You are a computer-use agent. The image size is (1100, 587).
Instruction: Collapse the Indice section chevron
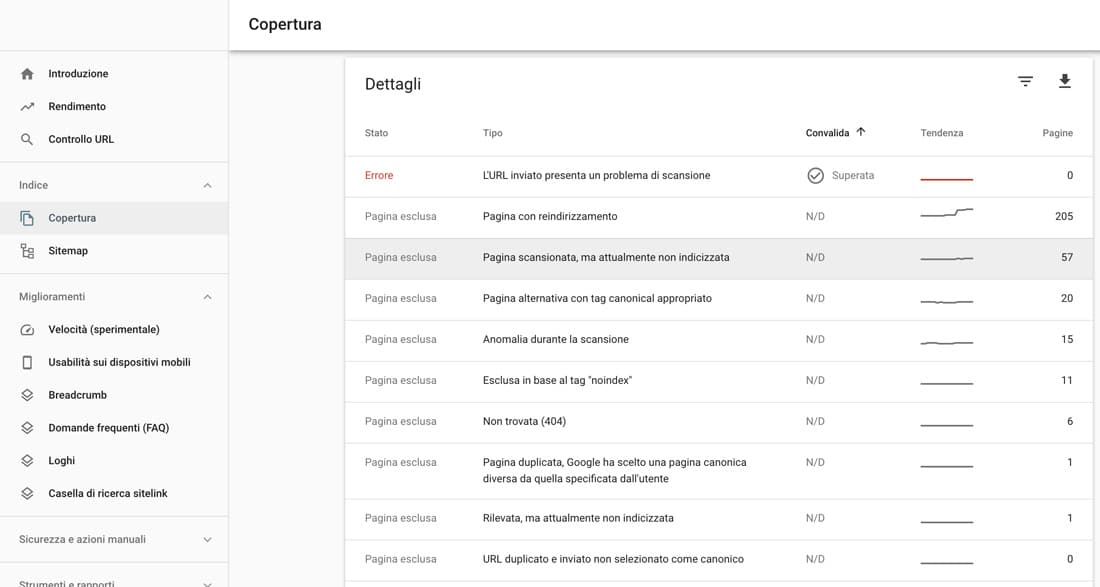(x=207, y=185)
